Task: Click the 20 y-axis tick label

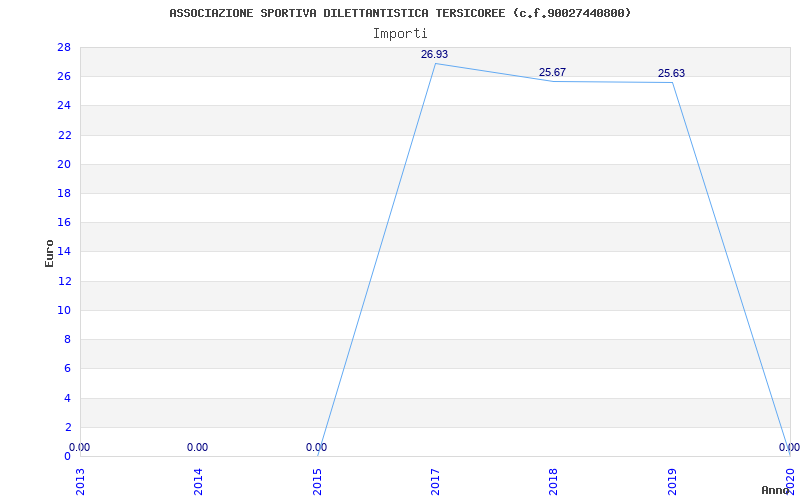Action: coord(64,164)
